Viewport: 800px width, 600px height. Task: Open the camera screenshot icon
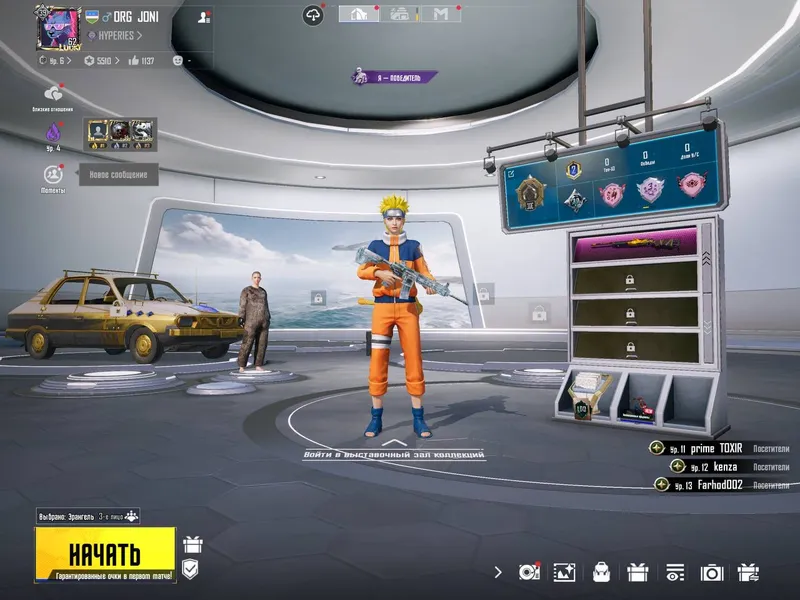pyautogui.click(x=712, y=573)
